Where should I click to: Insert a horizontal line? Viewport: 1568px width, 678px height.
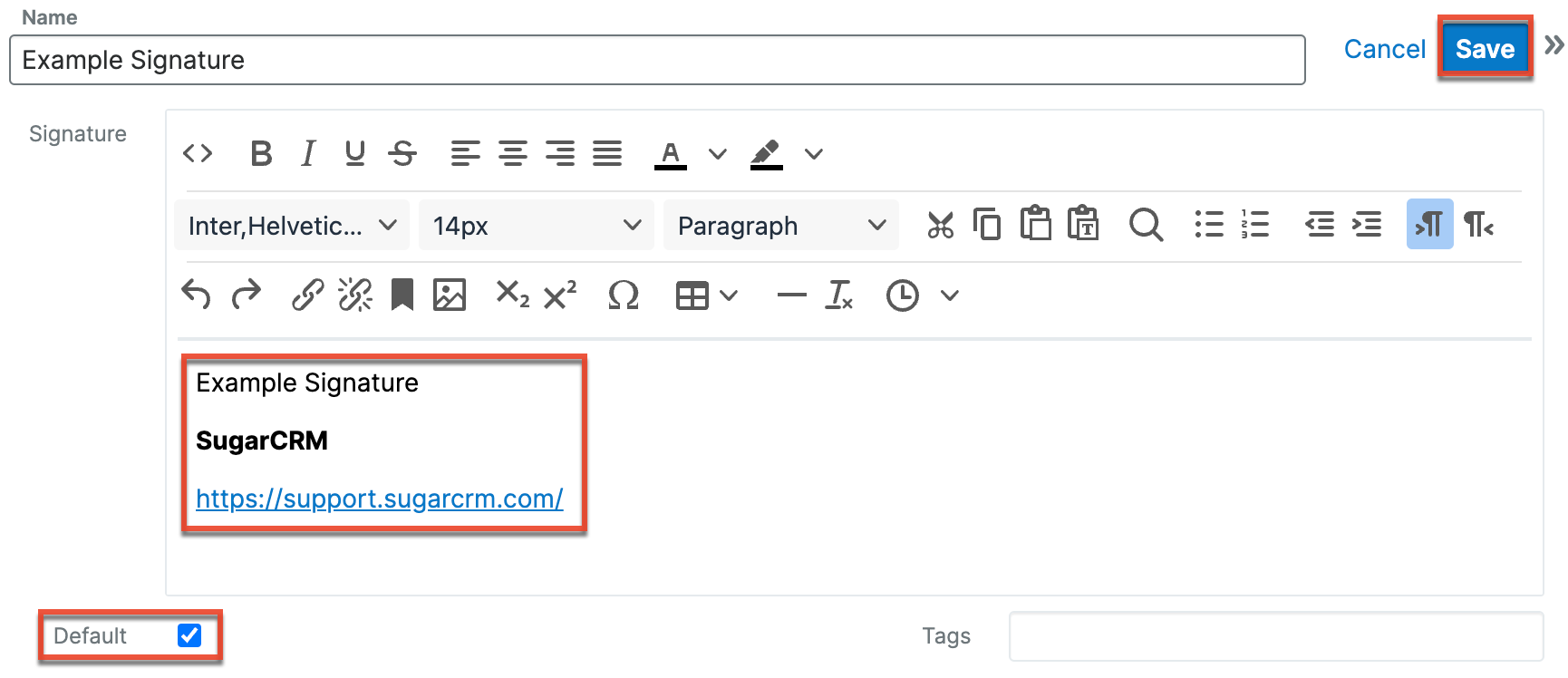tap(791, 295)
